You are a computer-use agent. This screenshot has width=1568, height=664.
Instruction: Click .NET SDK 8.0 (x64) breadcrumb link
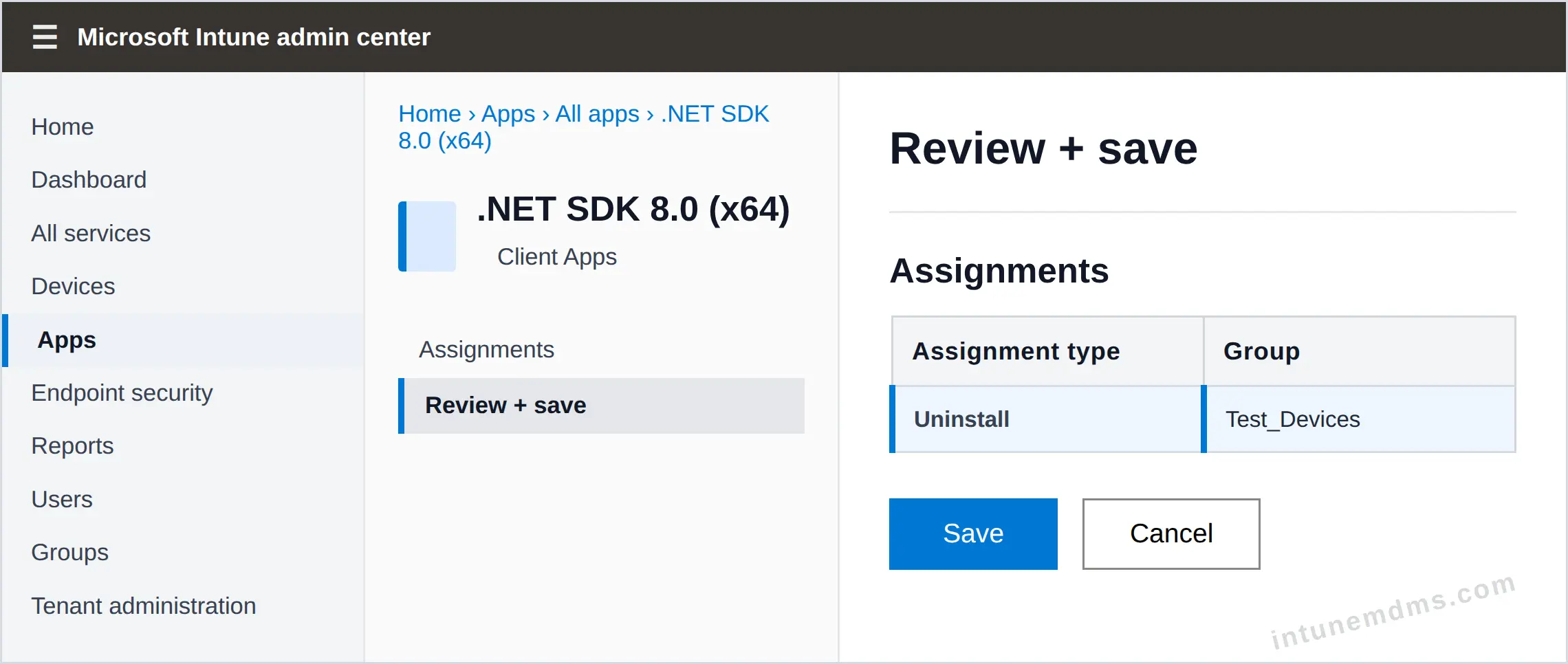(584, 127)
